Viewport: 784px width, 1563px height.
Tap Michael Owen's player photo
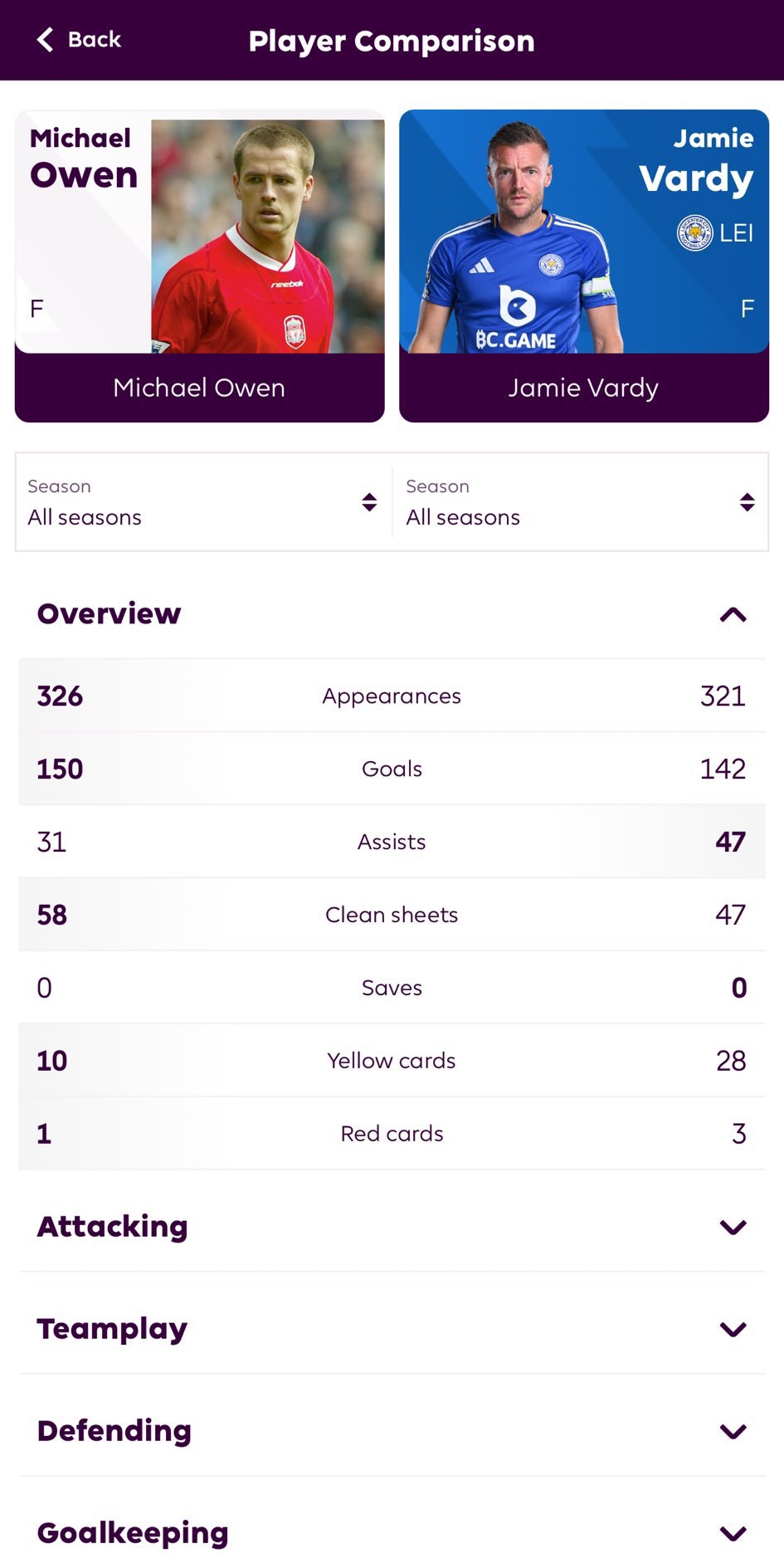pyautogui.click(x=267, y=237)
